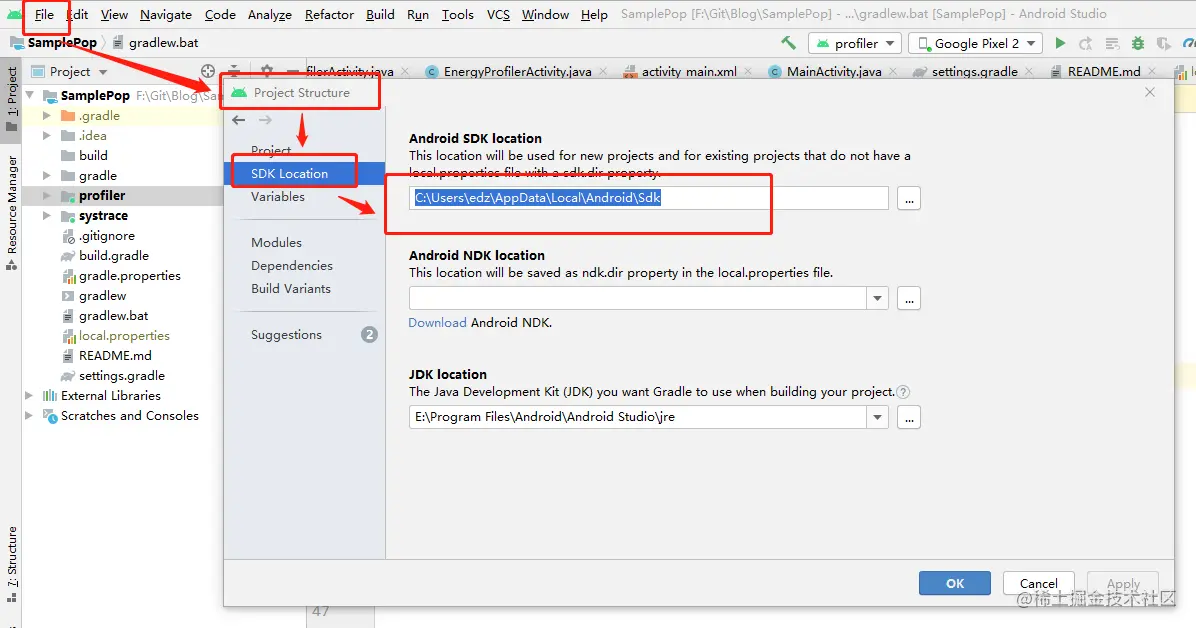
Task: Close the settings.gradle editor tab
Action: (1029, 72)
